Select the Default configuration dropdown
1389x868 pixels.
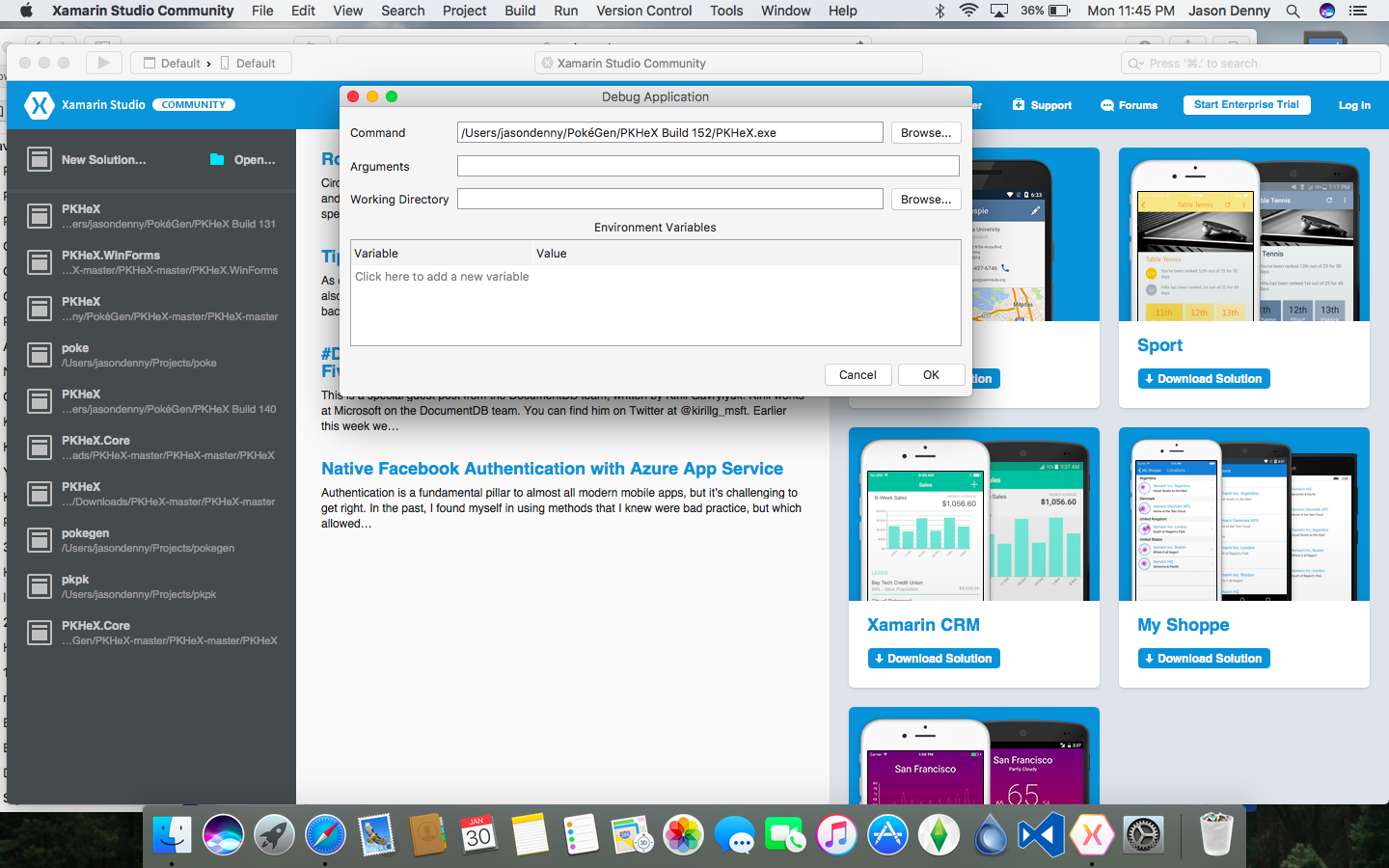coord(172,64)
